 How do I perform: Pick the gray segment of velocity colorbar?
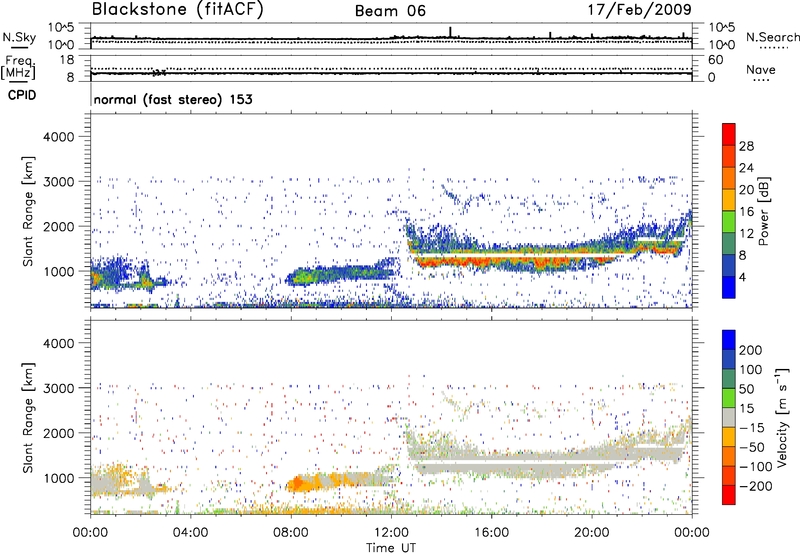pos(729,417)
